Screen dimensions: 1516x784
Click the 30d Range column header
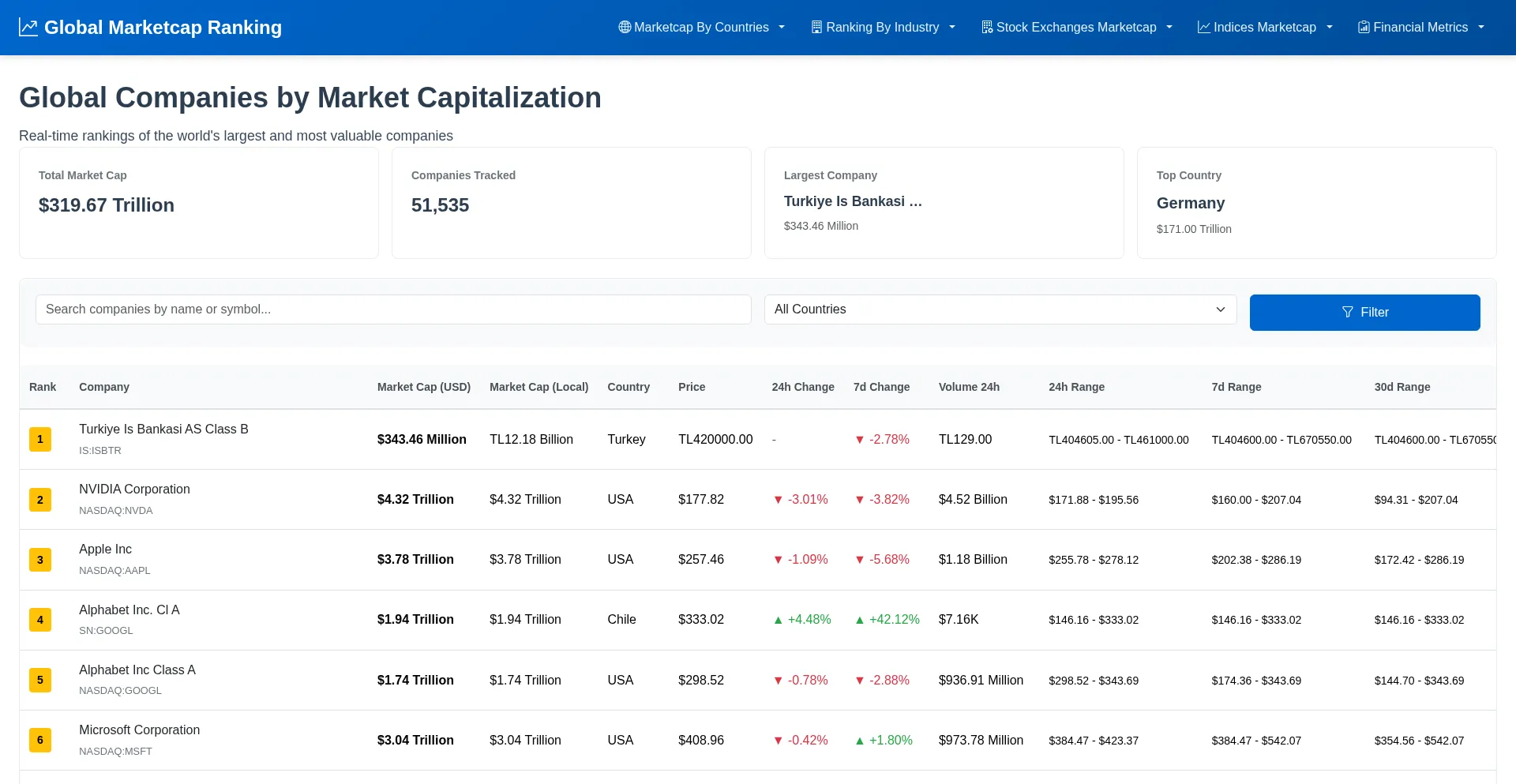(x=1402, y=387)
